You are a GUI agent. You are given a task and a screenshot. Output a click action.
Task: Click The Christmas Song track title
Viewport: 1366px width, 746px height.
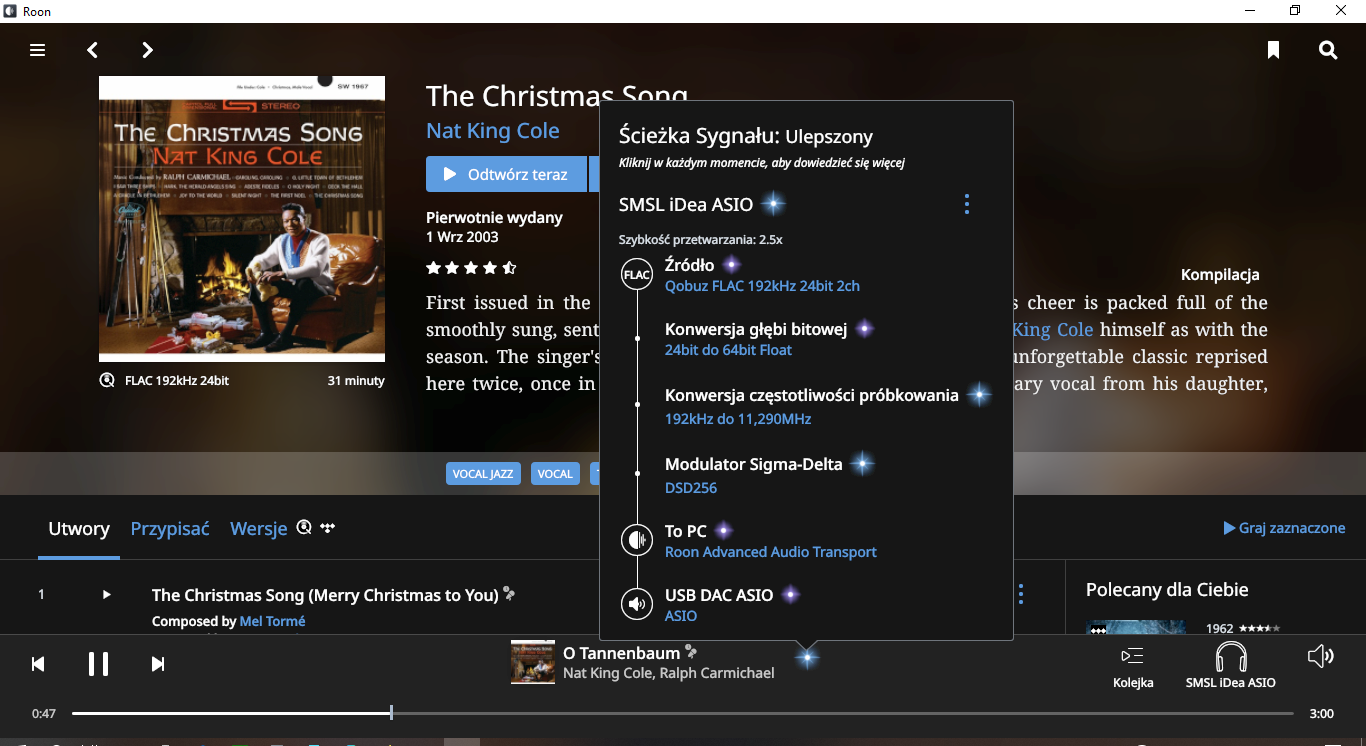[325, 595]
